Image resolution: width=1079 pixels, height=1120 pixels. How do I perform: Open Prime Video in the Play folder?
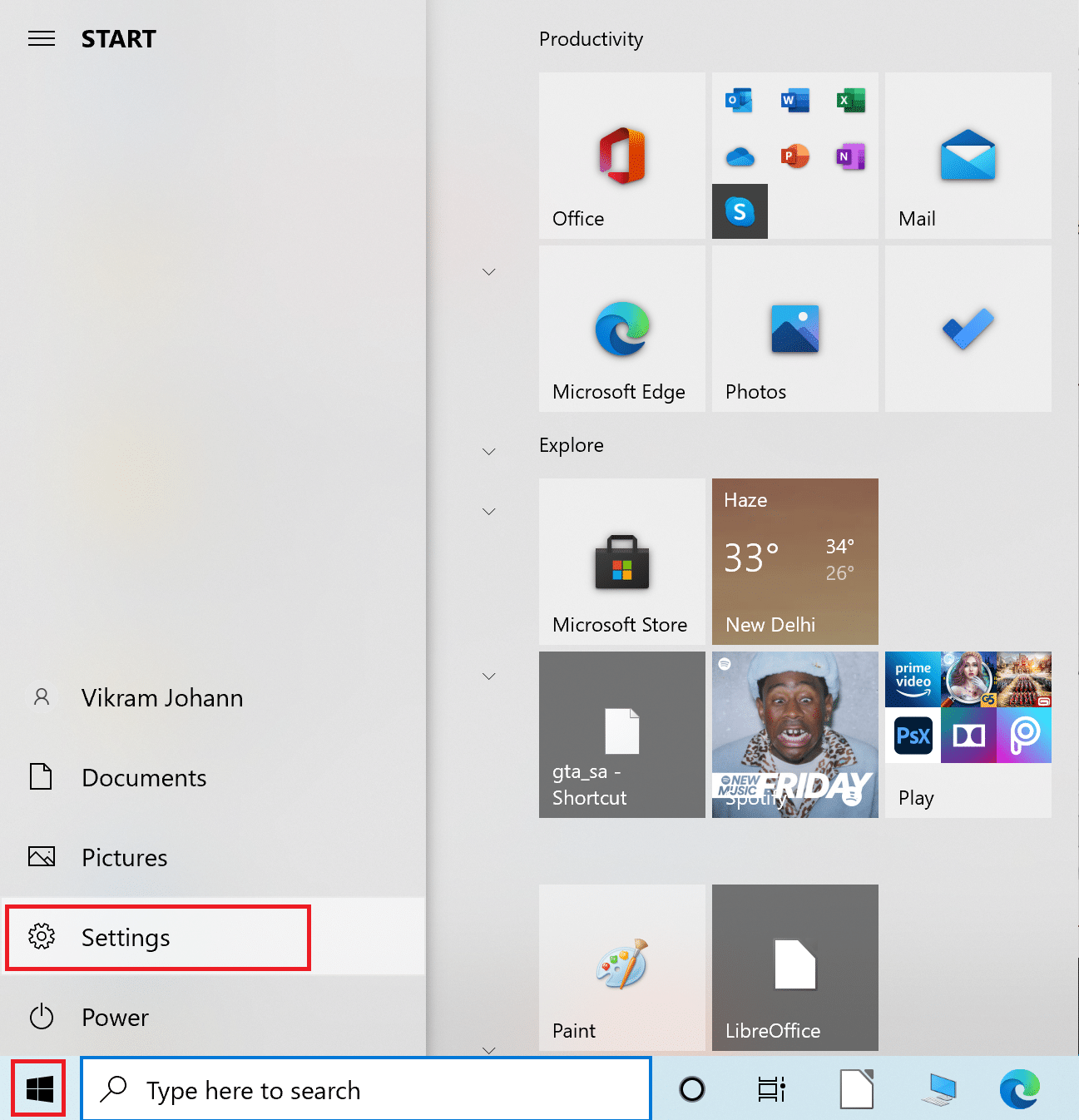[x=913, y=679]
